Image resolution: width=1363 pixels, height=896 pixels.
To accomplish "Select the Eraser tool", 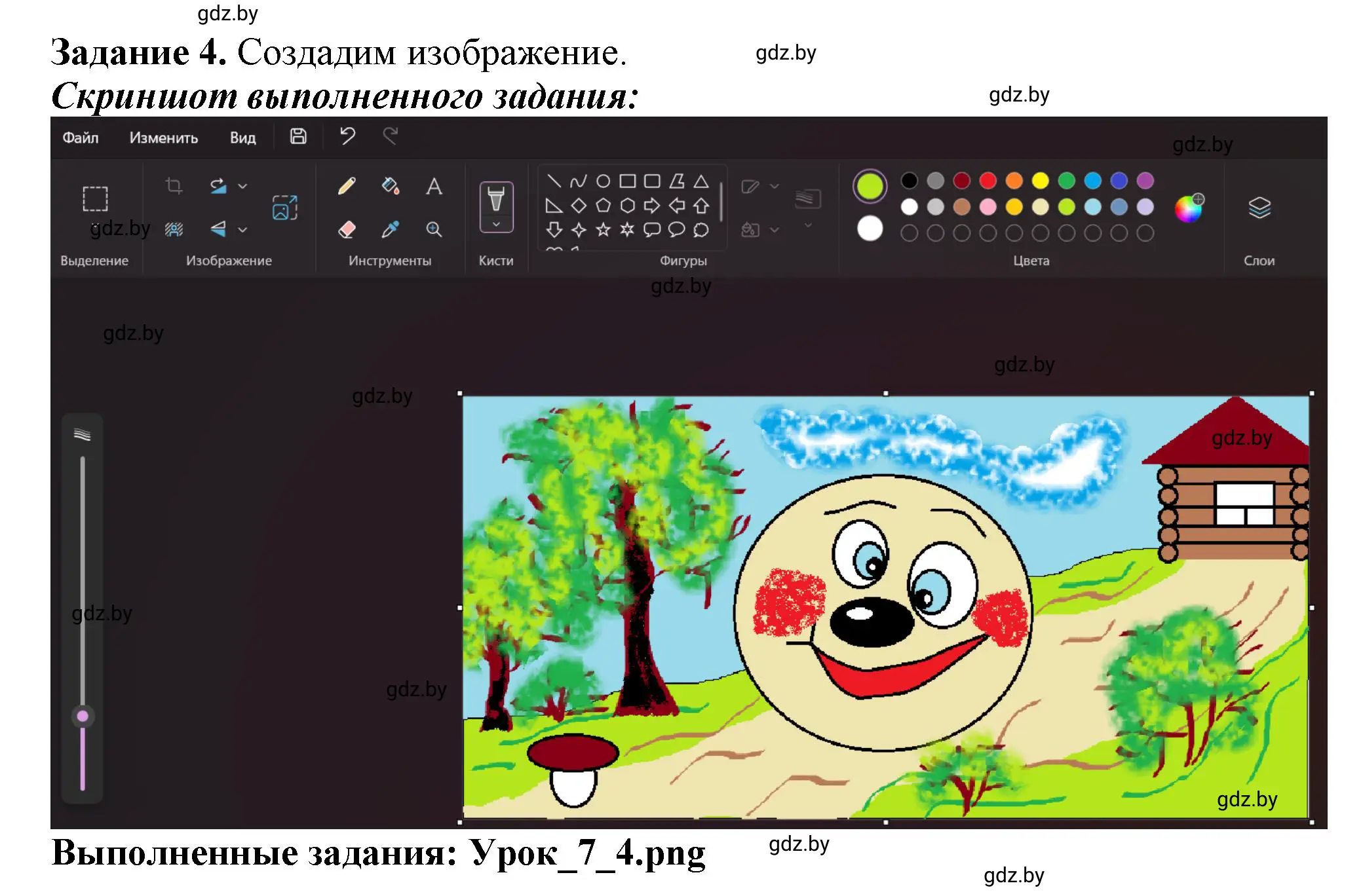I will 347,229.
